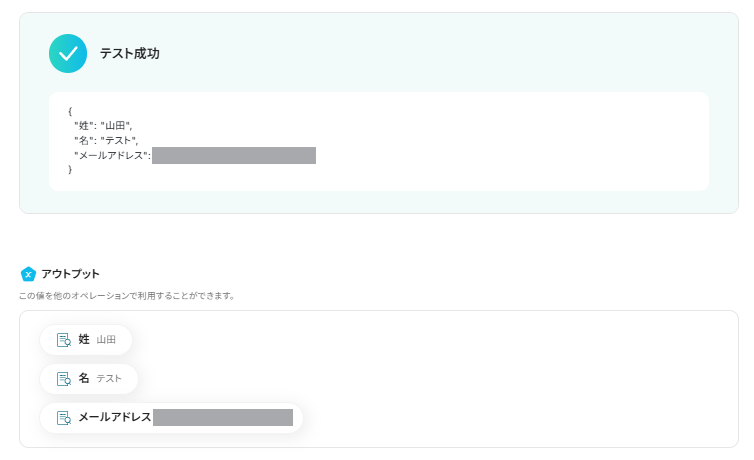Click the output description text under アウトプット
The width and height of the screenshot is (754, 460).
click(127, 296)
